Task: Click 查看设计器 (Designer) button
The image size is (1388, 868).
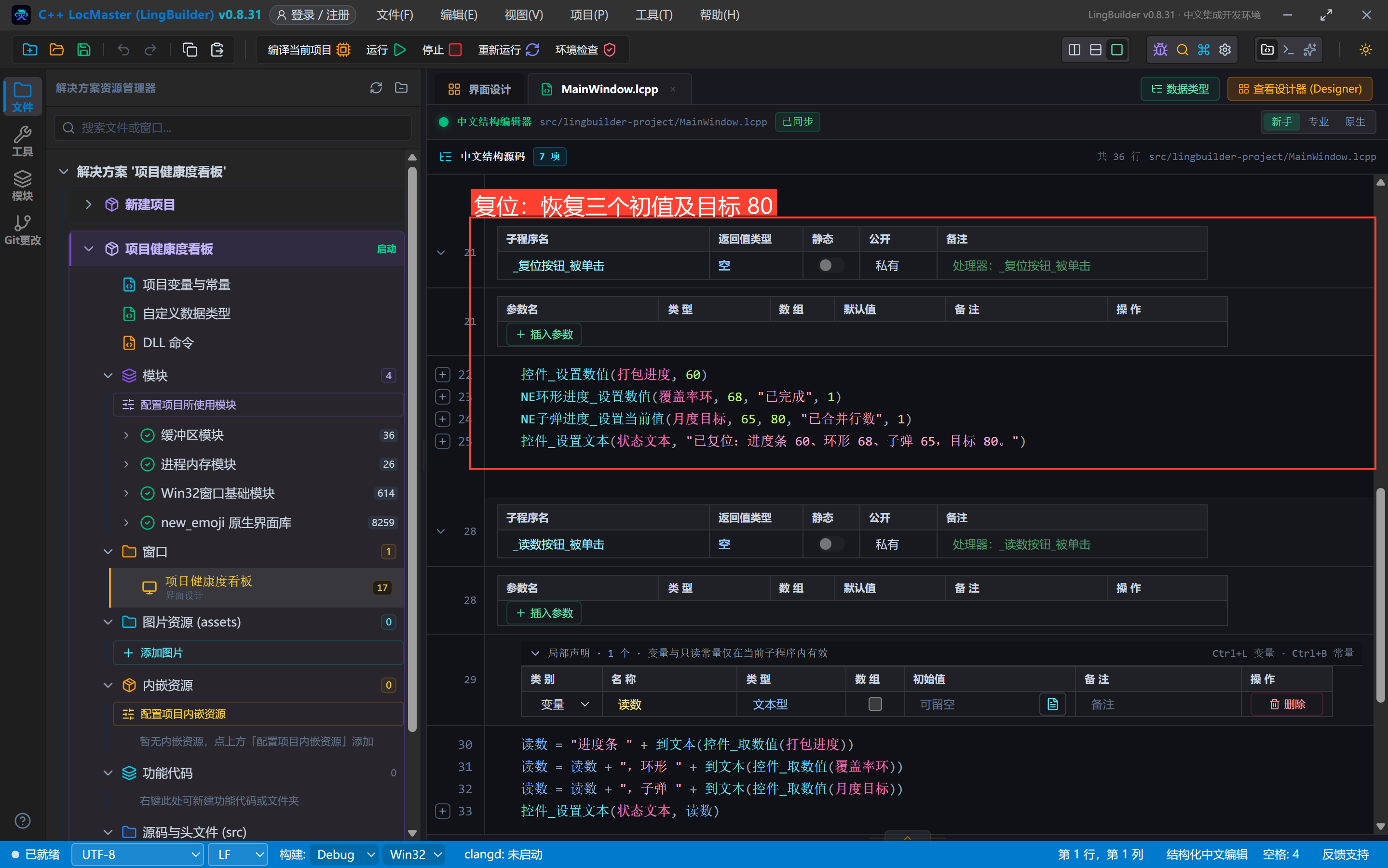Action: pos(1300,89)
